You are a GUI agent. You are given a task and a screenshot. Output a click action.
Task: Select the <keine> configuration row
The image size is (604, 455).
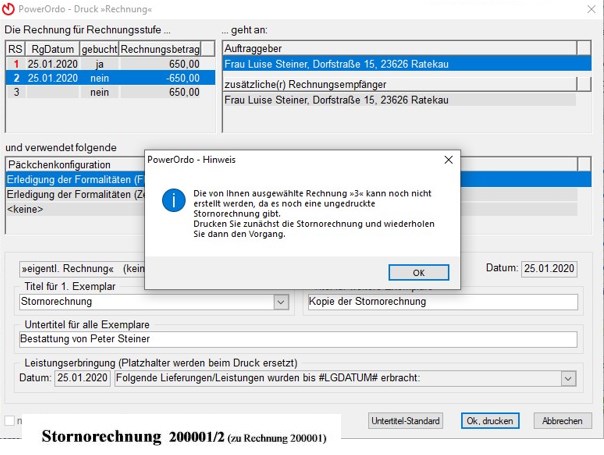point(75,209)
